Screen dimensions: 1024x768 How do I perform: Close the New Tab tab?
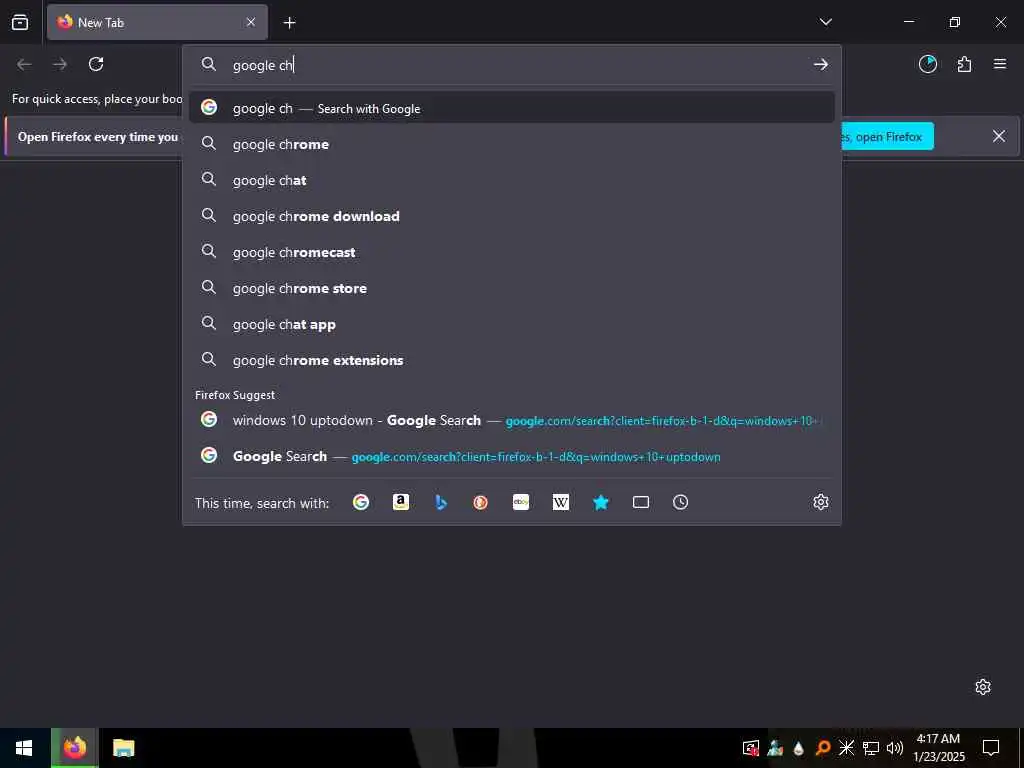click(x=251, y=22)
